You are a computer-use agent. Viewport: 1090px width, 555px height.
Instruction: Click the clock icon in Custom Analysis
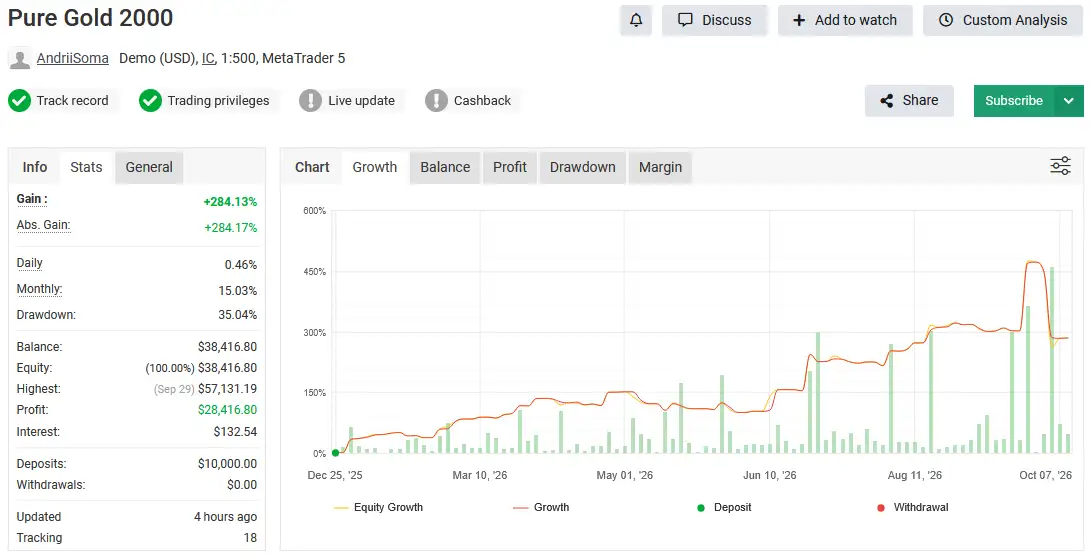pos(946,20)
